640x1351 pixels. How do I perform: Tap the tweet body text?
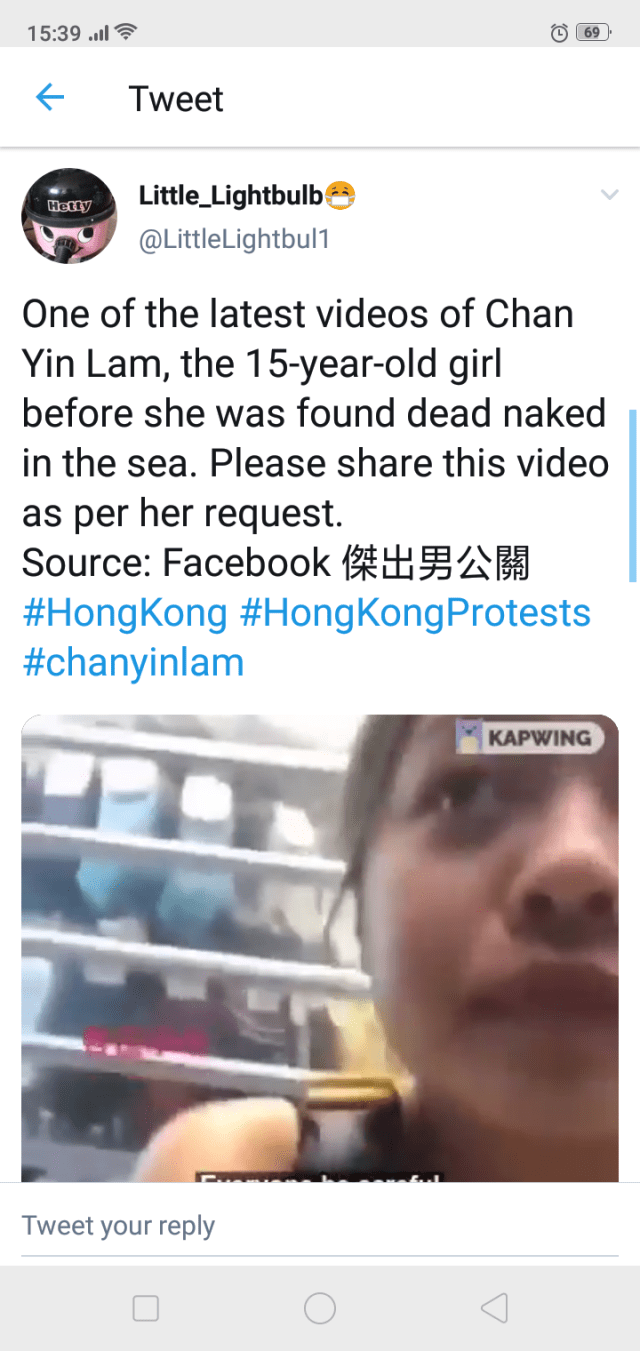pyautogui.click(x=316, y=438)
